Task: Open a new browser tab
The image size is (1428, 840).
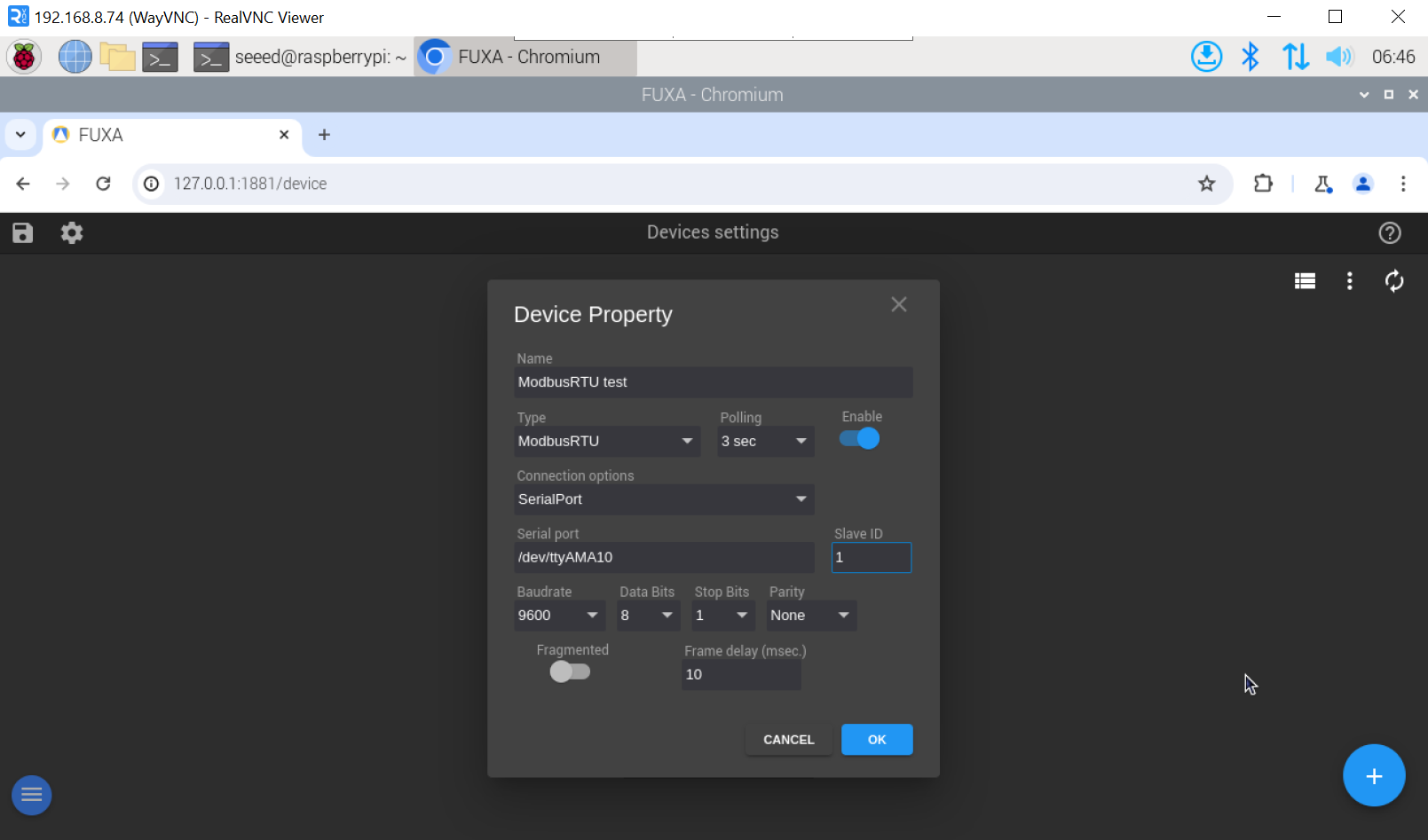Action: point(324,135)
